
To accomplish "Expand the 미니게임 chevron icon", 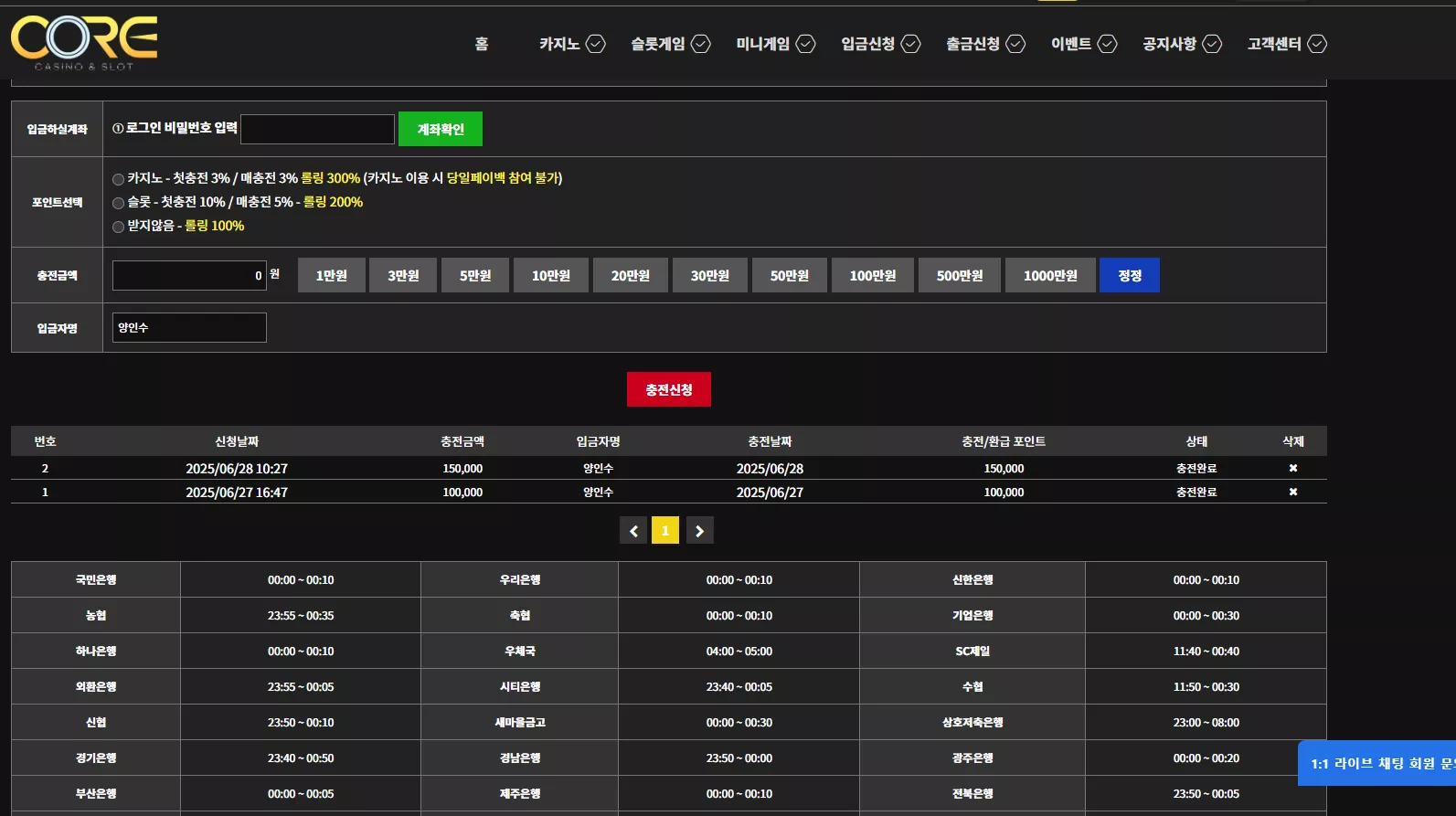I will click(806, 44).
